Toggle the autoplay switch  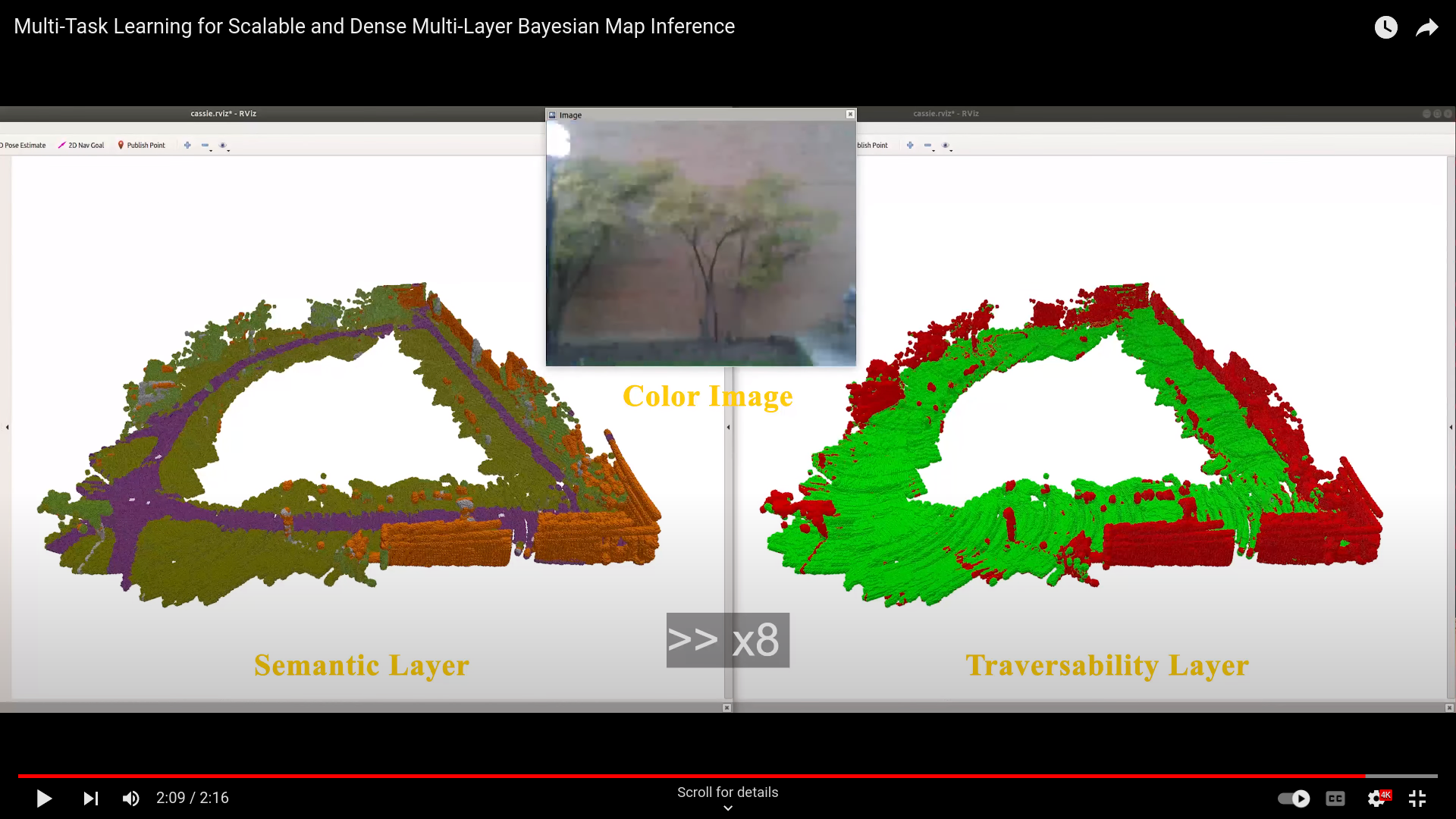(1294, 799)
